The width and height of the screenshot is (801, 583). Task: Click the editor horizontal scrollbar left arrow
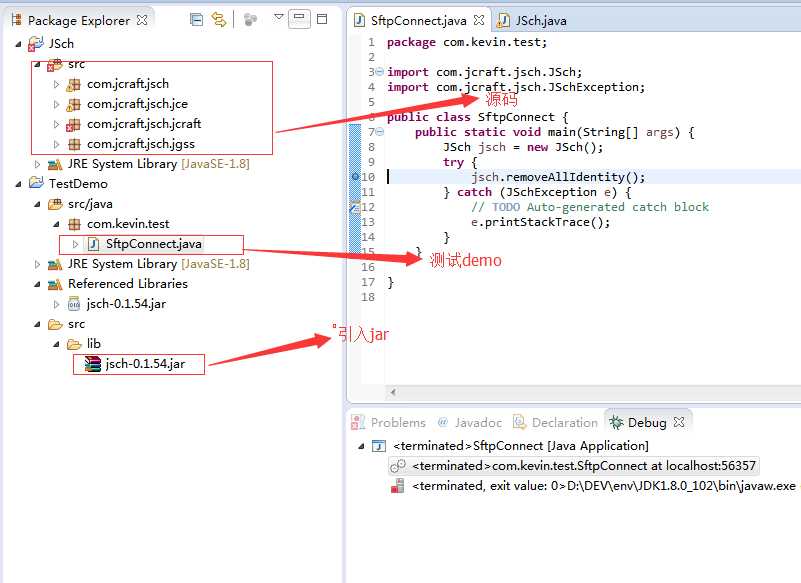[393, 392]
